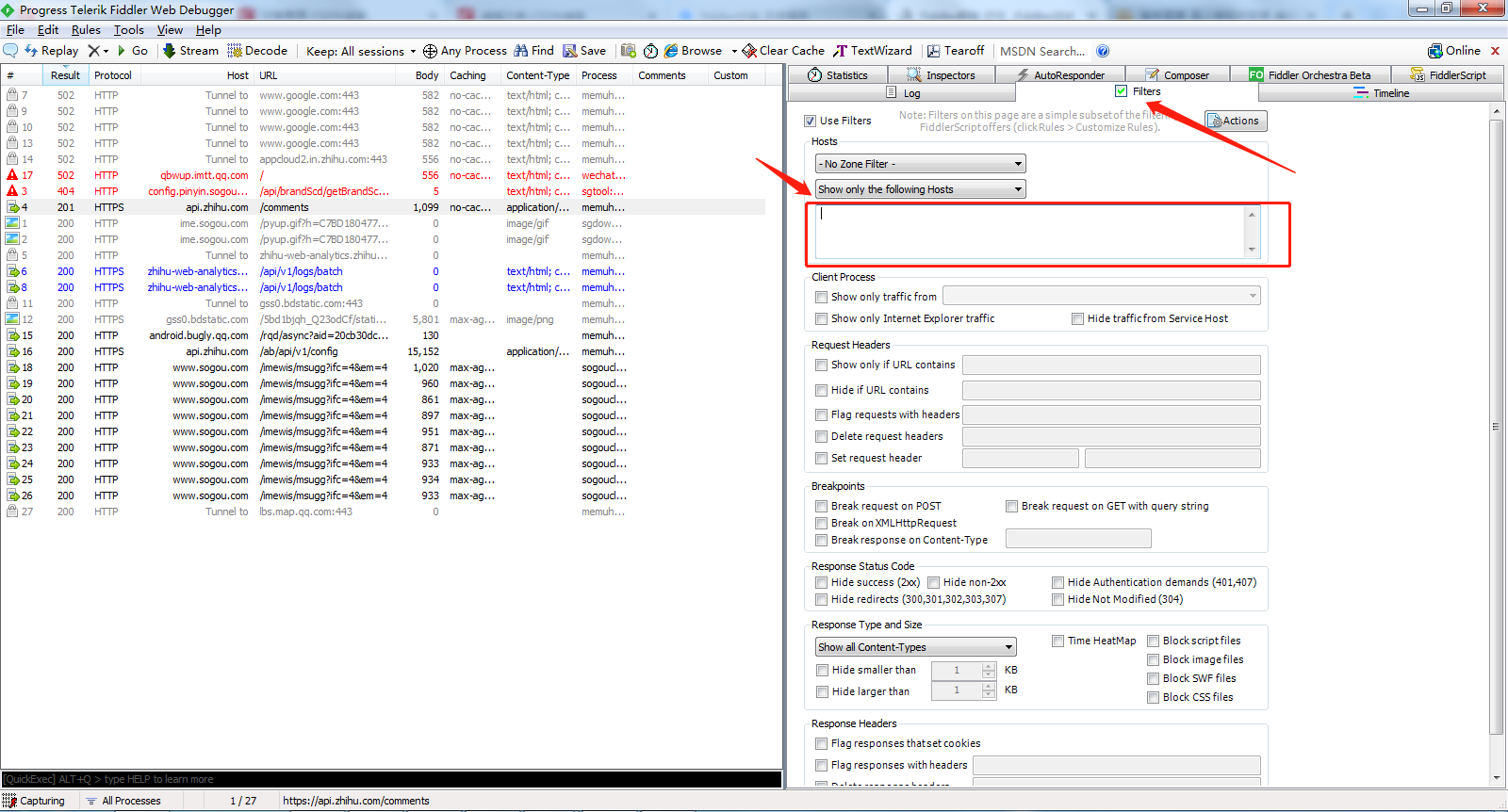Image resolution: width=1508 pixels, height=812 pixels.
Task: Switch to the Composer tab
Action: coord(1177,75)
